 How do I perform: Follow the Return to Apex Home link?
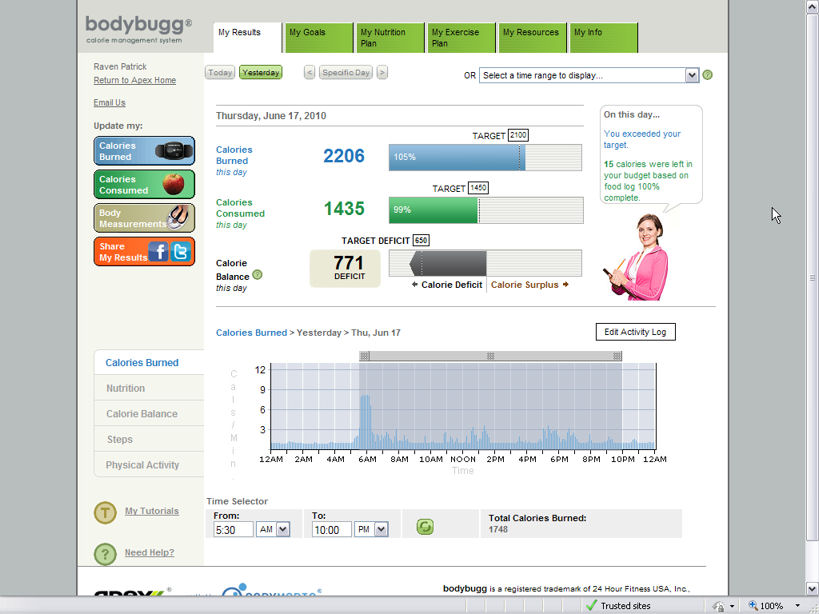click(134, 81)
